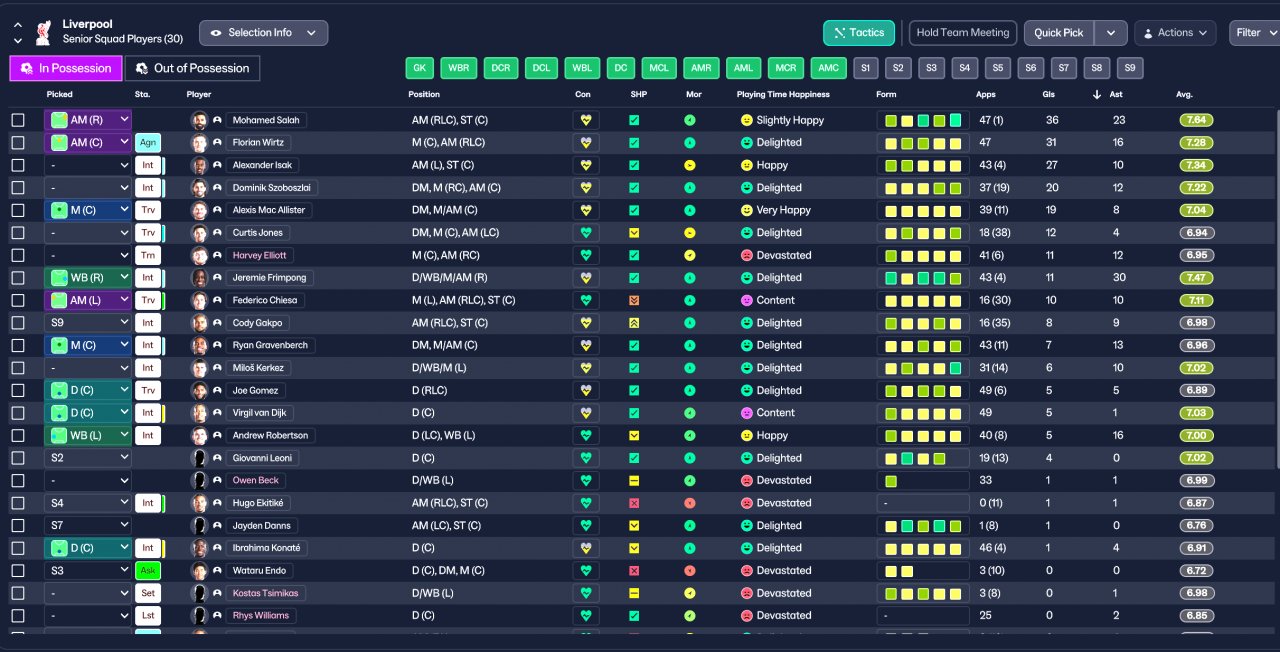The image size is (1280, 652).
Task: Select the AMC position slot
Action: click(827, 68)
